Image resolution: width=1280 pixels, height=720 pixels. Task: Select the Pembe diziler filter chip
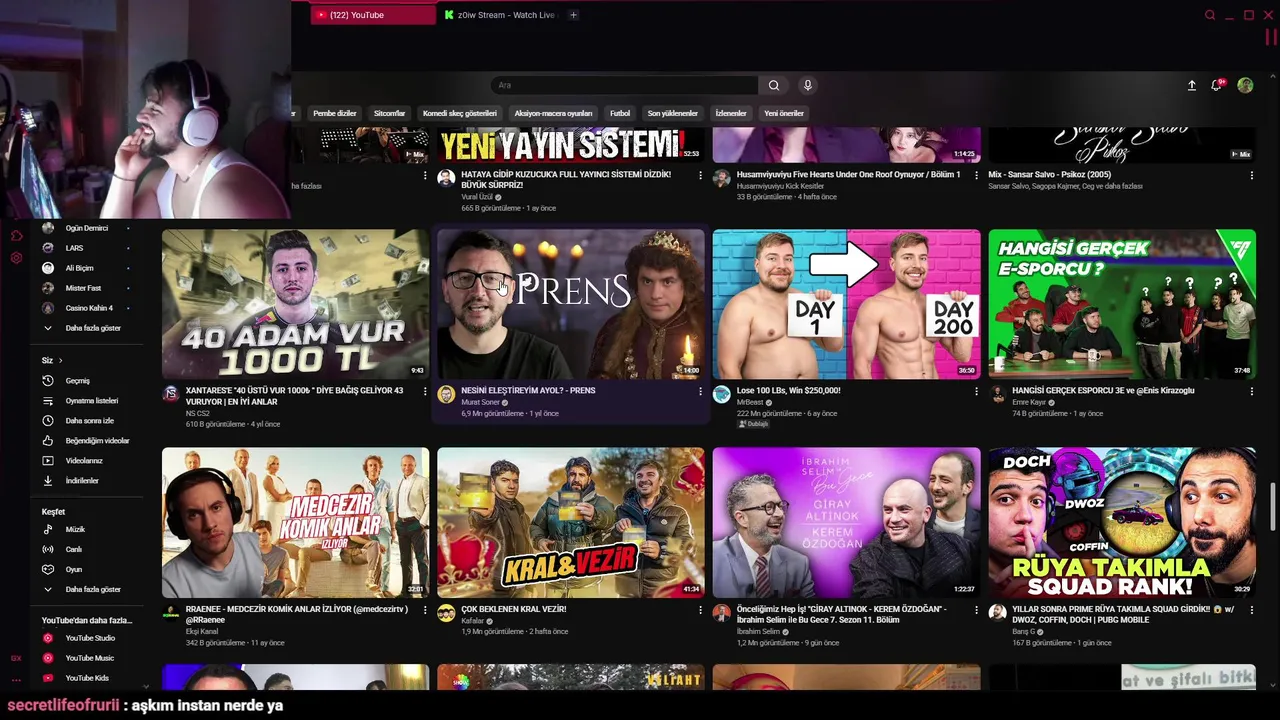pyautogui.click(x=335, y=113)
